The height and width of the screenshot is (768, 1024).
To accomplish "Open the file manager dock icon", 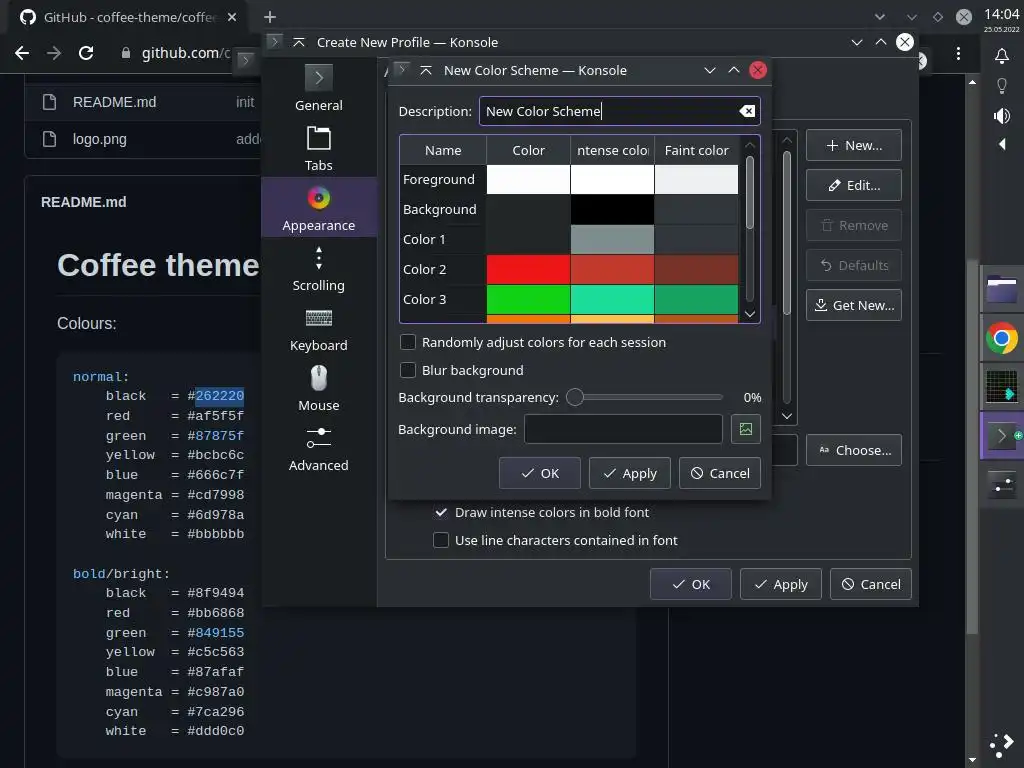I will (1002, 290).
